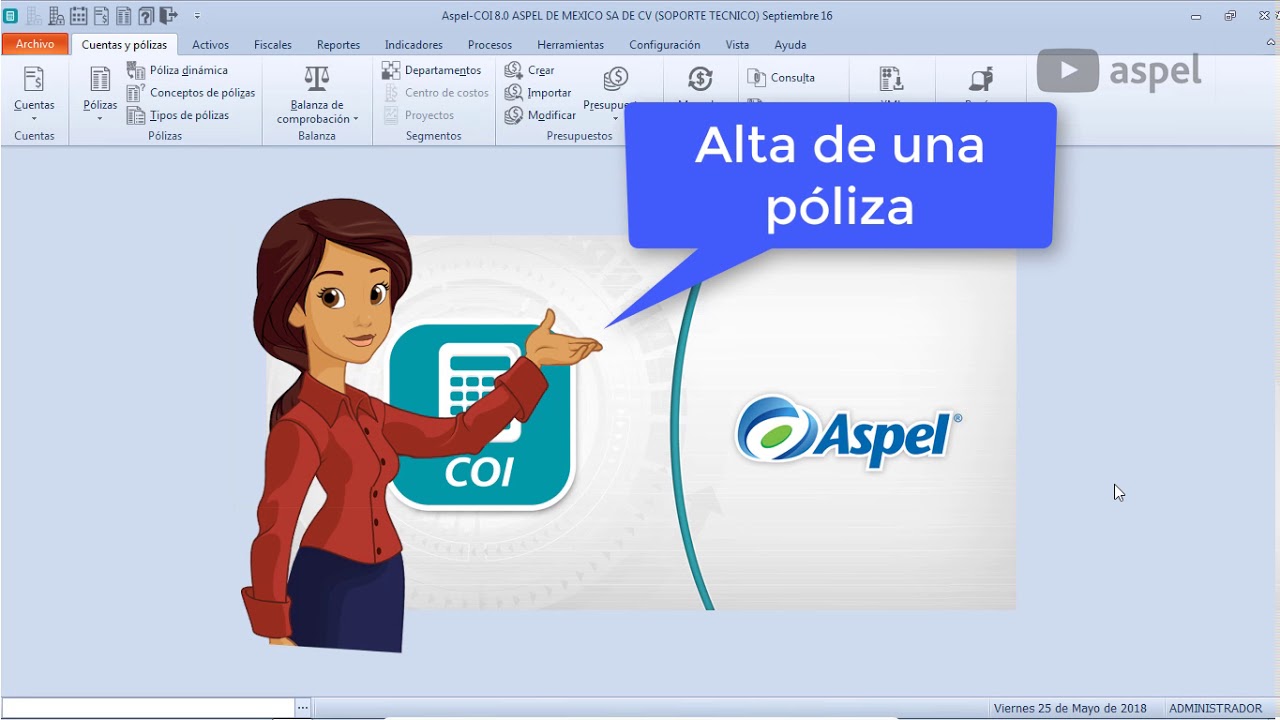1280x720 pixels.
Task: Click the accounts document icon in quick access toolbar
Action: 101,16
